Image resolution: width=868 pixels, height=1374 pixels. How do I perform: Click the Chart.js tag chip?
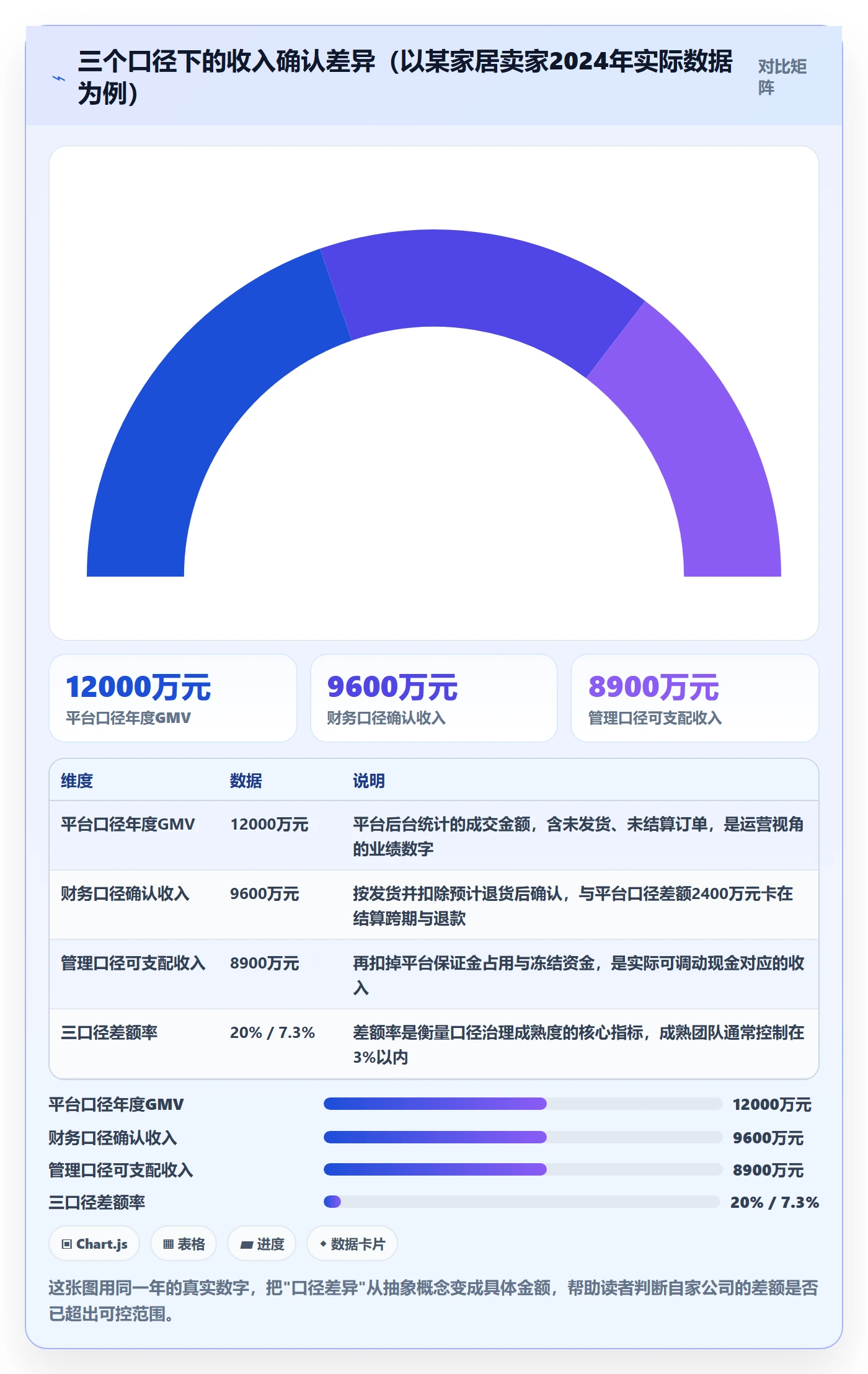(x=94, y=1244)
